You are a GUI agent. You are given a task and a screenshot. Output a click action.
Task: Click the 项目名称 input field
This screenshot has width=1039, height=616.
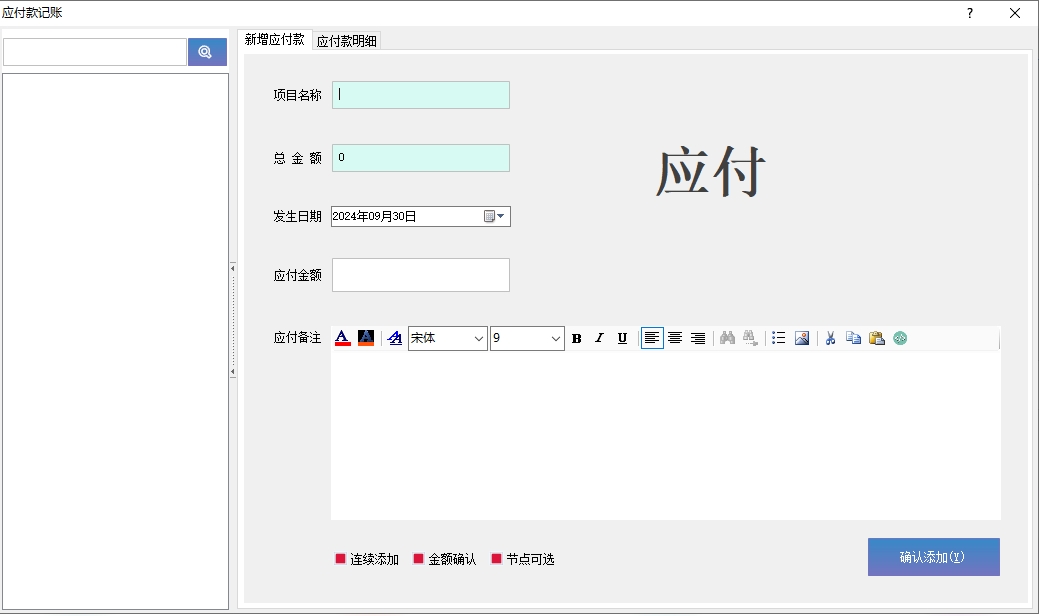(421, 95)
